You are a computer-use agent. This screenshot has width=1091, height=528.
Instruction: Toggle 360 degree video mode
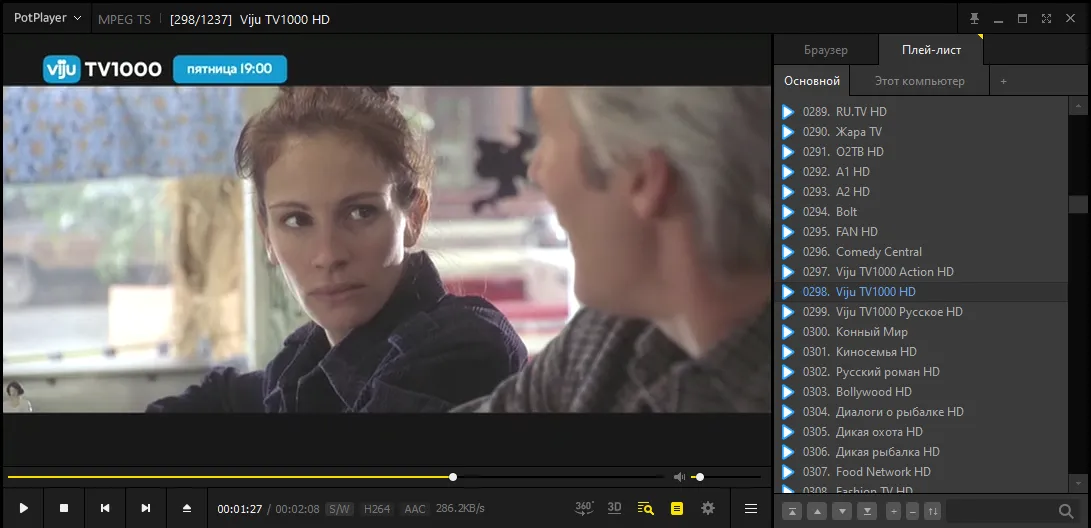(x=584, y=508)
